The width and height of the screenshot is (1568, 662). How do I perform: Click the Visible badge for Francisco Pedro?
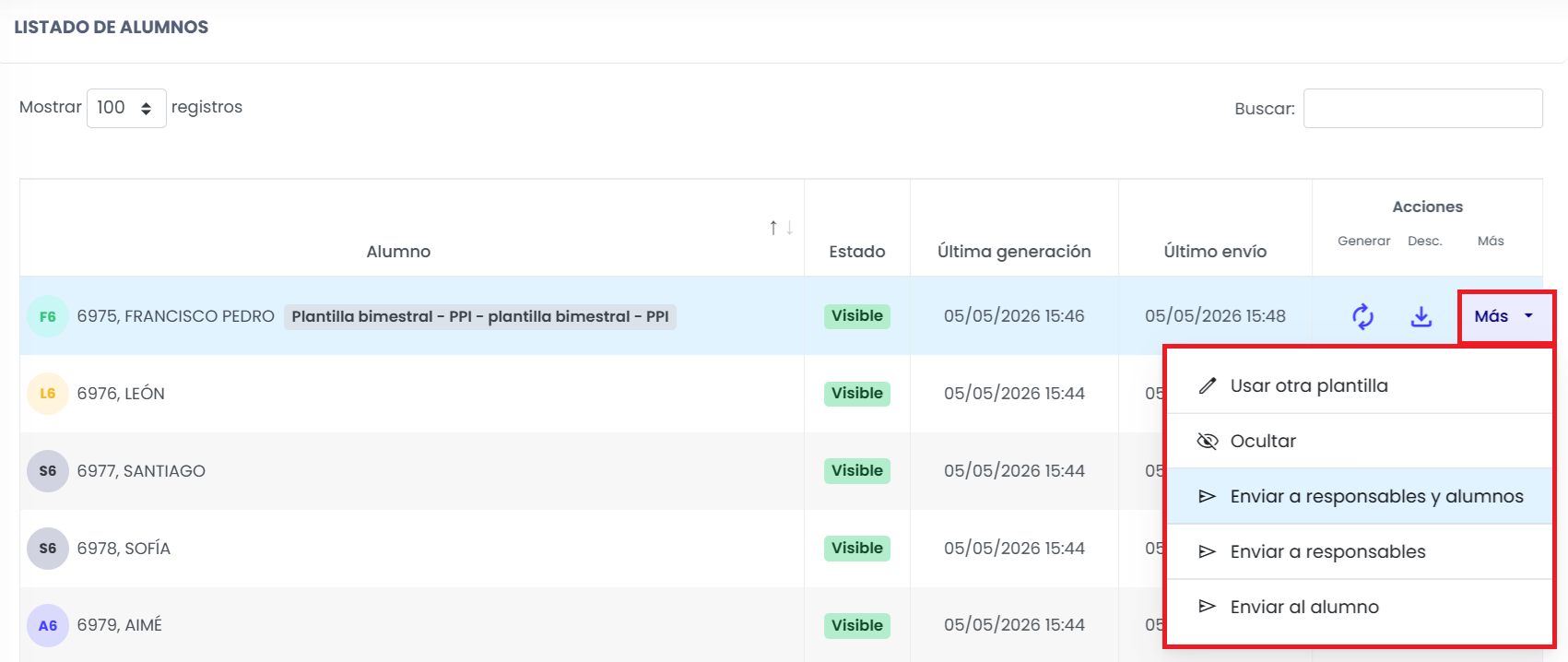tap(857, 316)
